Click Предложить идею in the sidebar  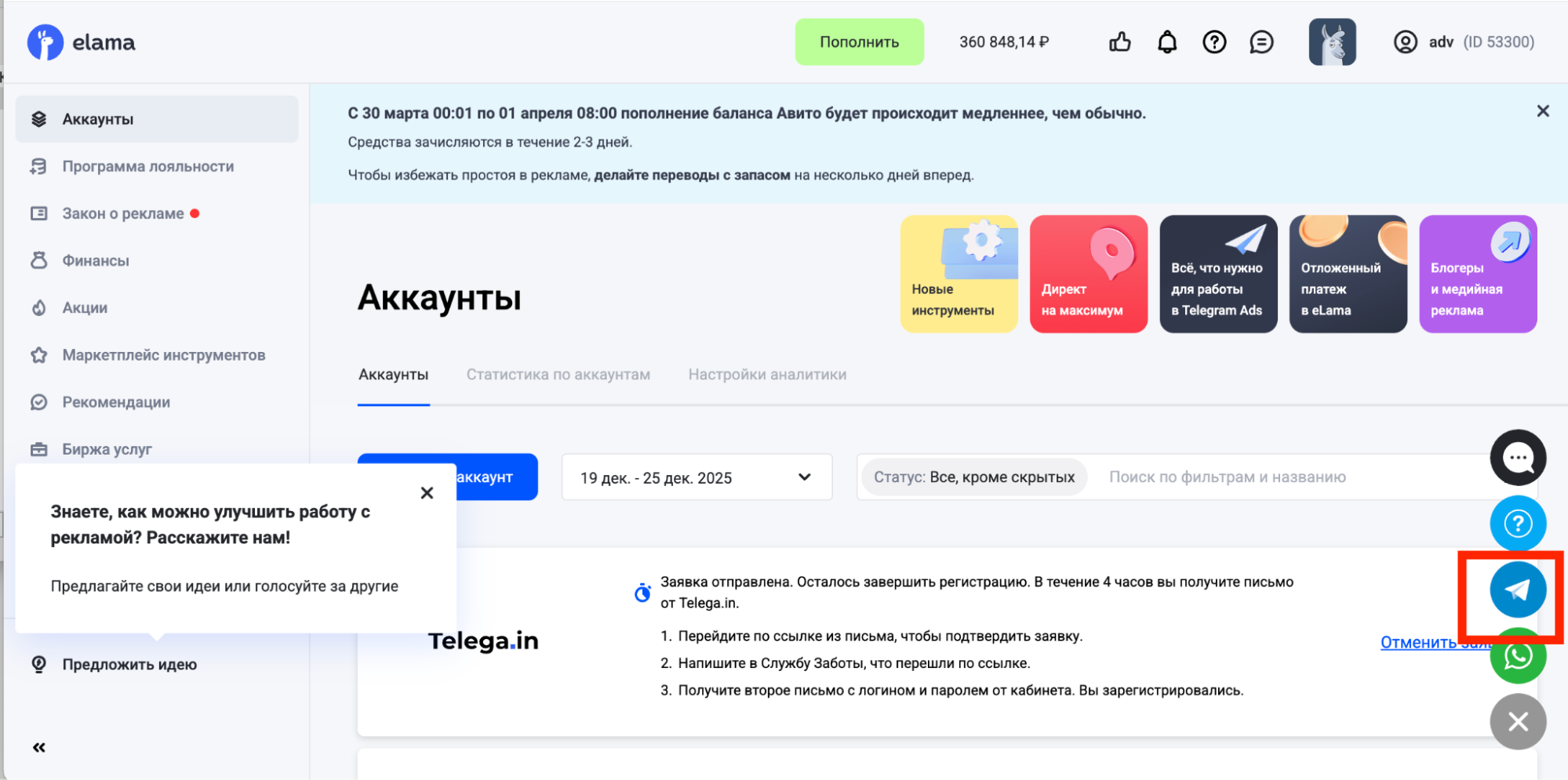pos(129,665)
